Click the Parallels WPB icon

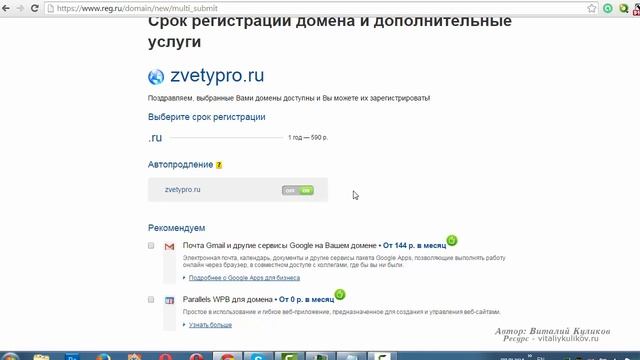pyautogui.click(x=169, y=300)
